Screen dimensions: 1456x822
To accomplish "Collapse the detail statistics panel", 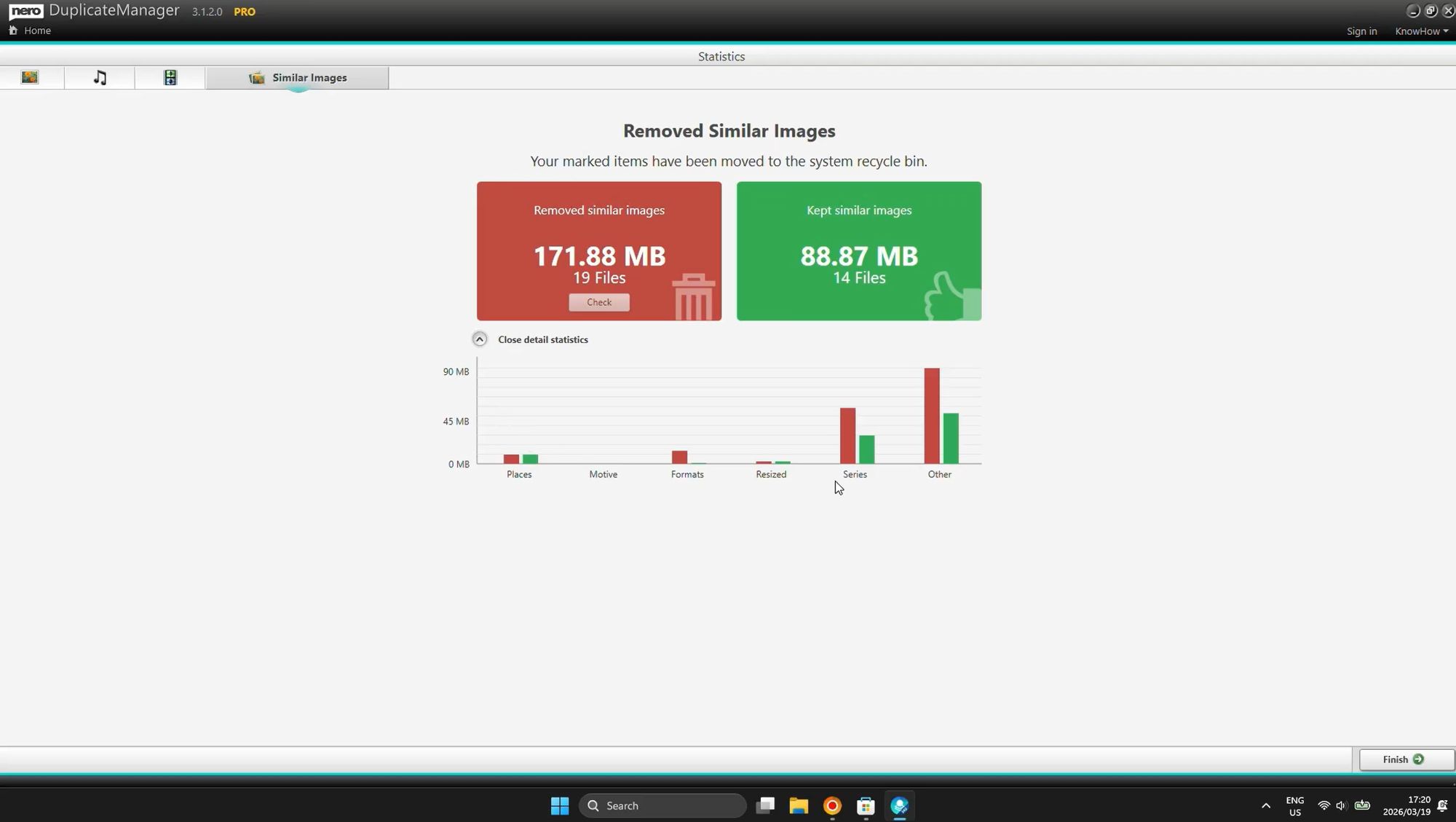I will tap(479, 339).
